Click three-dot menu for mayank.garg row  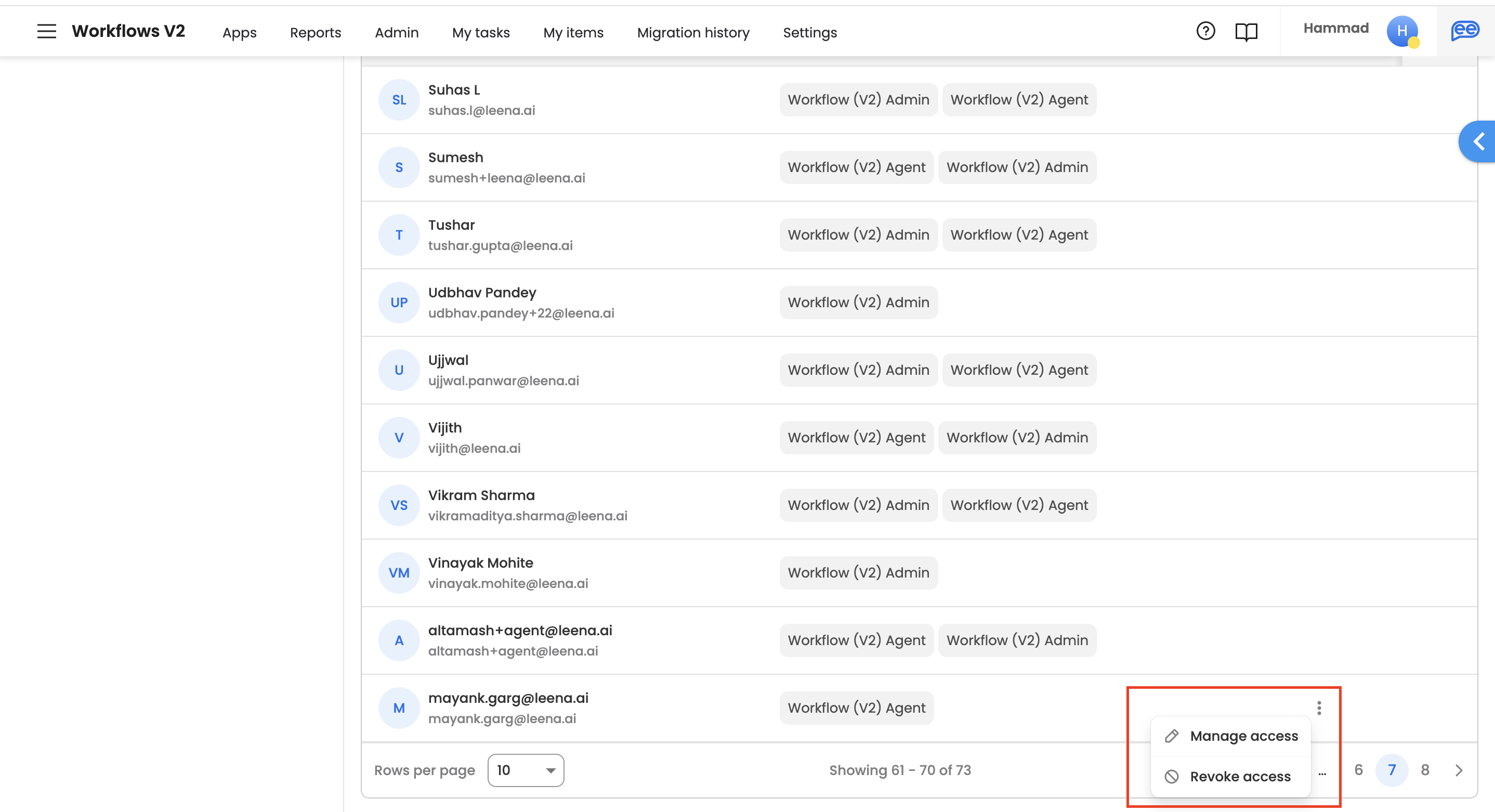pyautogui.click(x=1319, y=708)
